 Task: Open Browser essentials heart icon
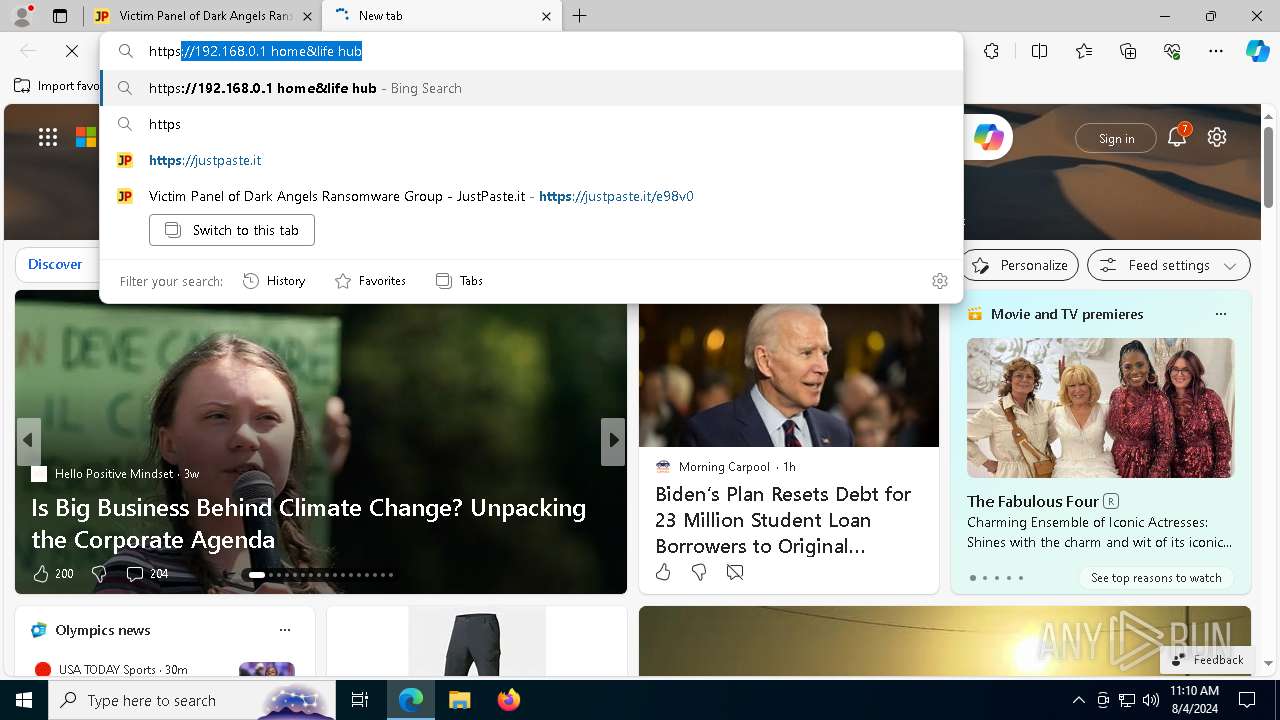(1172, 51)
